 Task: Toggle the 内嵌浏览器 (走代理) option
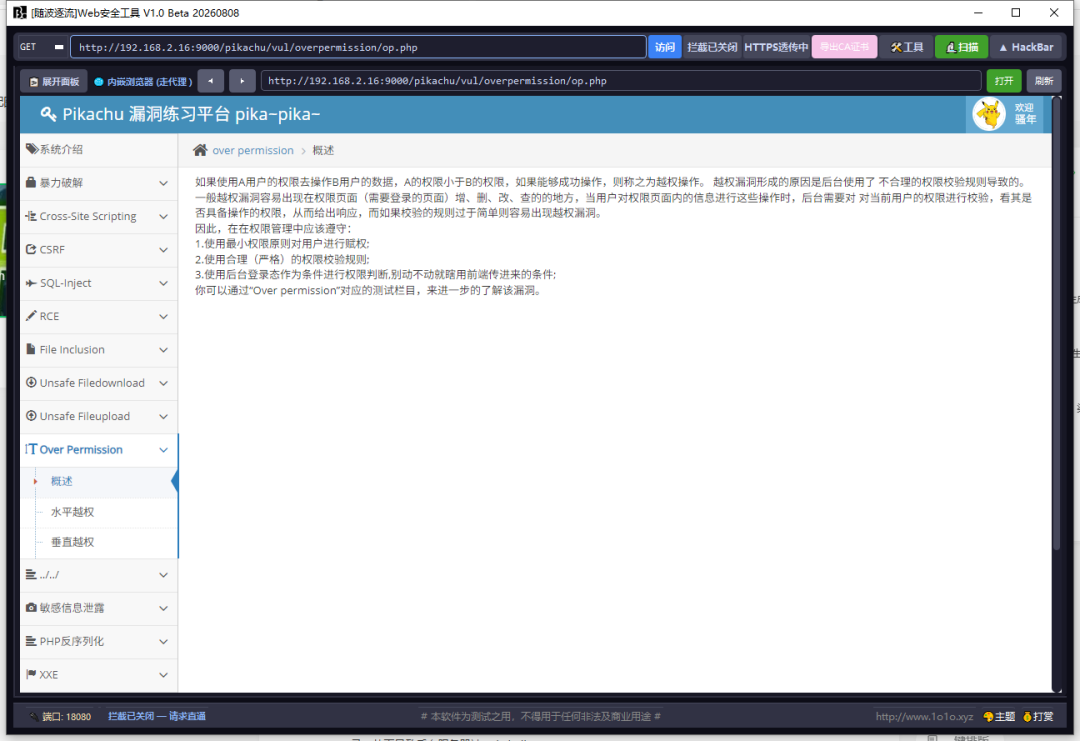tap(143, 81)
